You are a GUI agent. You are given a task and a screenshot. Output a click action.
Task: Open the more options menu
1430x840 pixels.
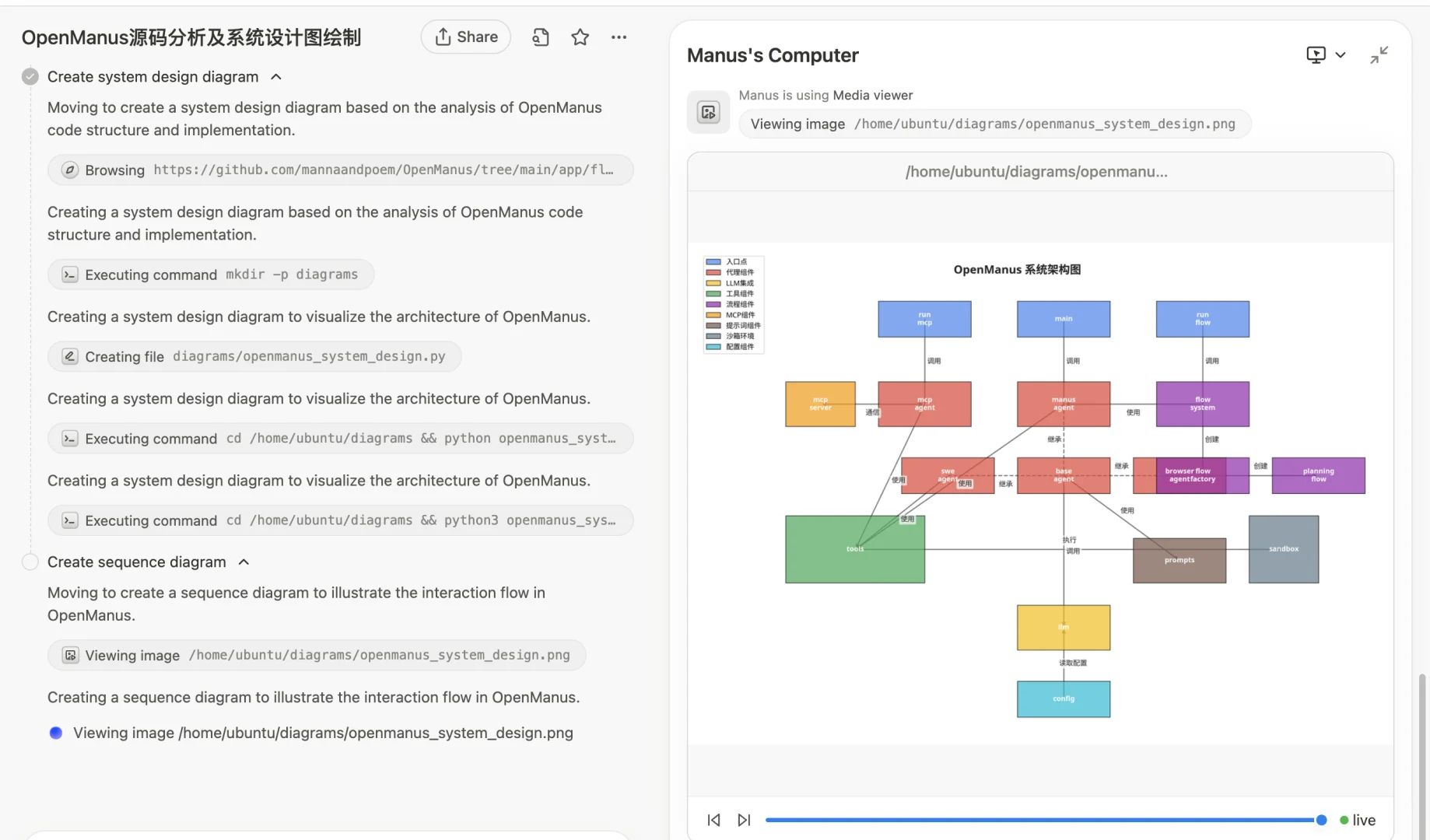pos(619,37)
